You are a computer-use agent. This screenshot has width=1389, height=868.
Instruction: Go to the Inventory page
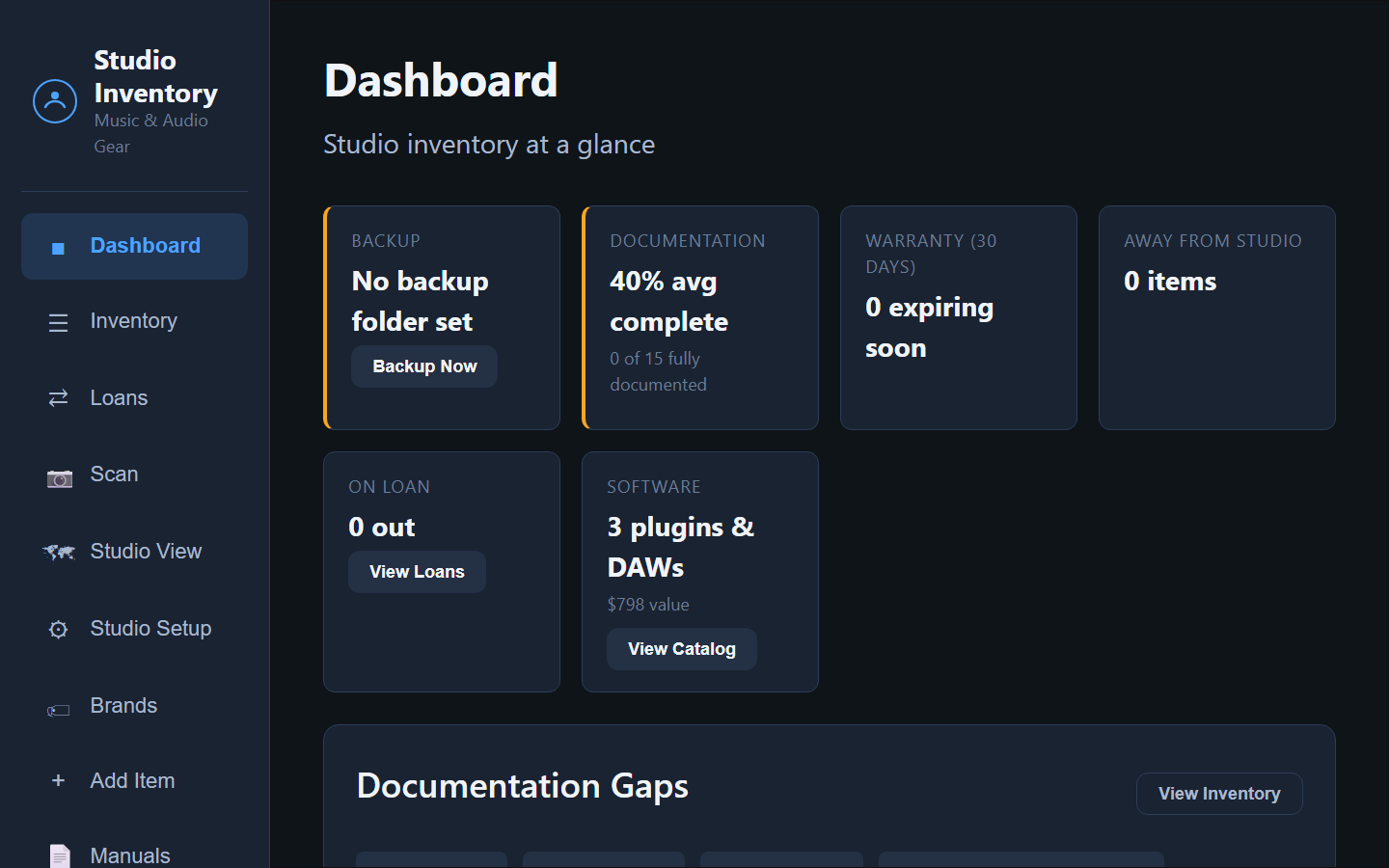134,321
